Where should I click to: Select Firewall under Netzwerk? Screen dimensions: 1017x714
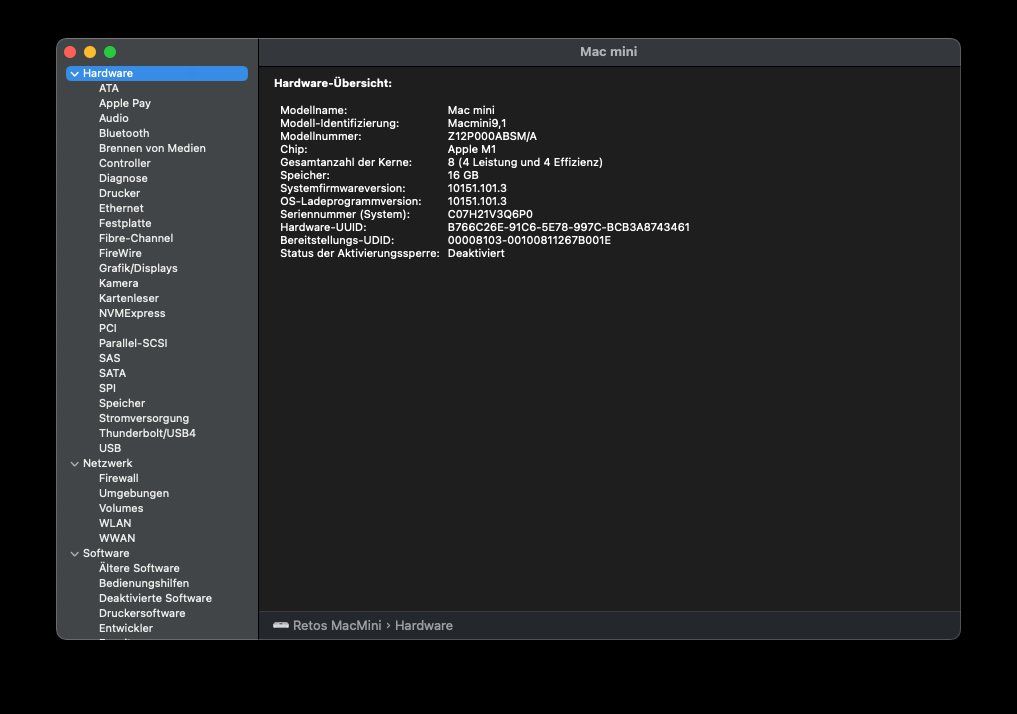[119, 478]
